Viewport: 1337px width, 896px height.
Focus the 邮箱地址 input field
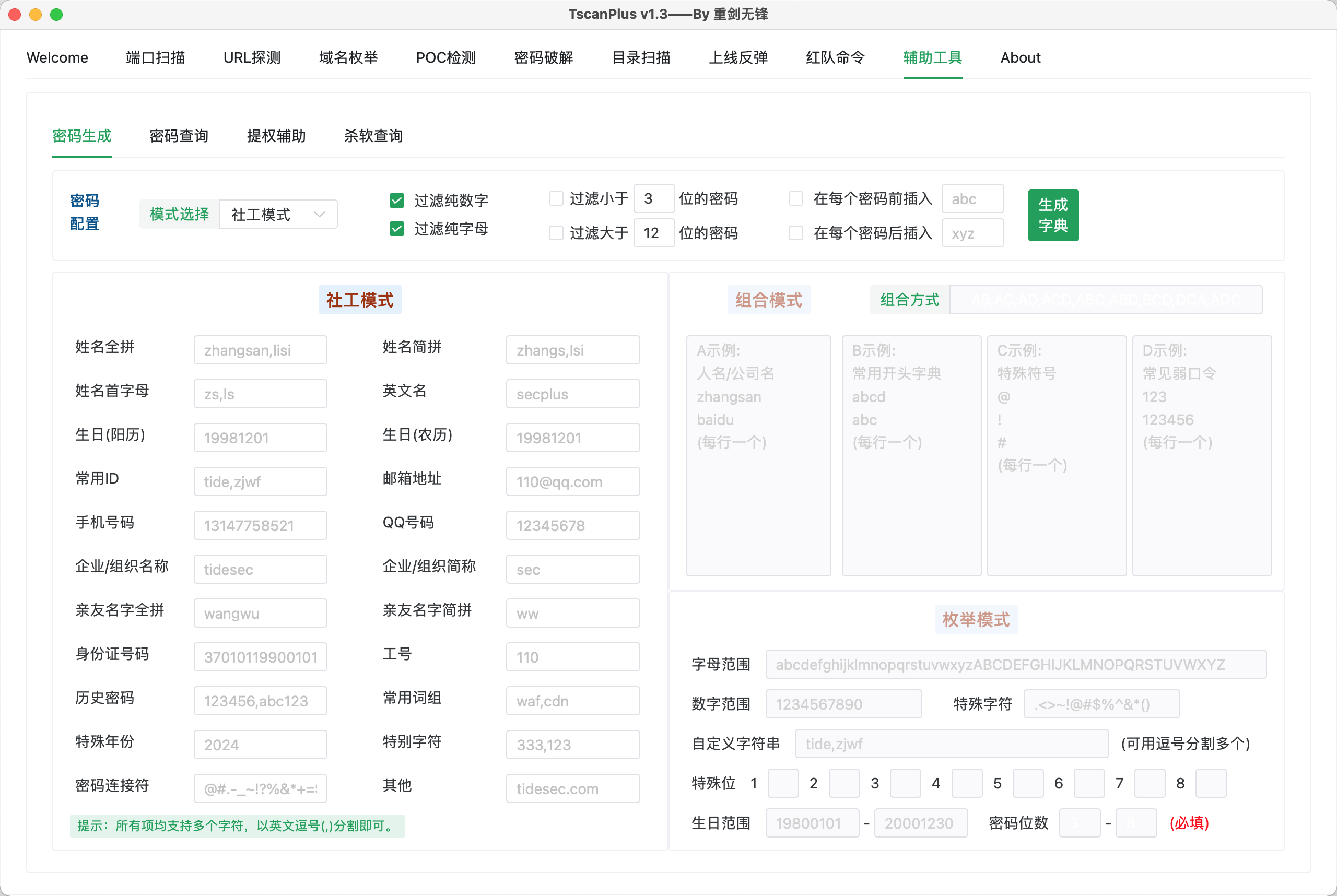pos(573,482)
